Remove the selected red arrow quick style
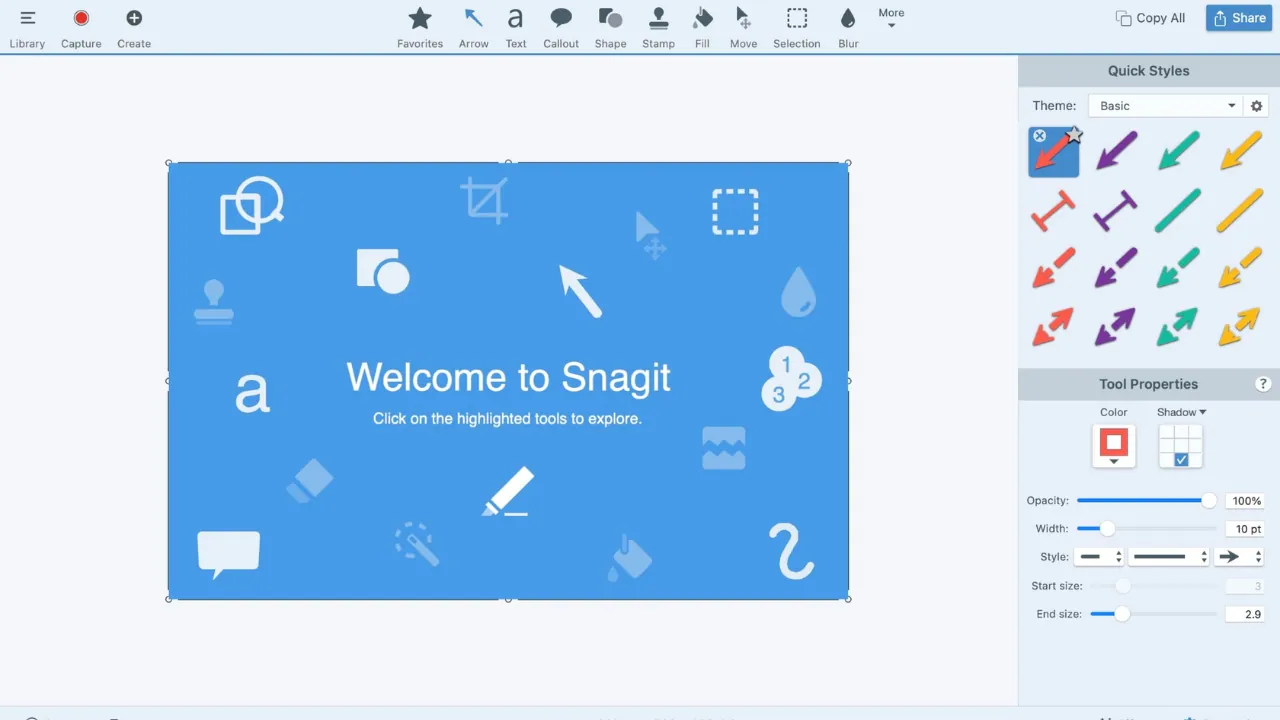The height and width of the screenshot is (720, 1280). [x=1039, y=136]
